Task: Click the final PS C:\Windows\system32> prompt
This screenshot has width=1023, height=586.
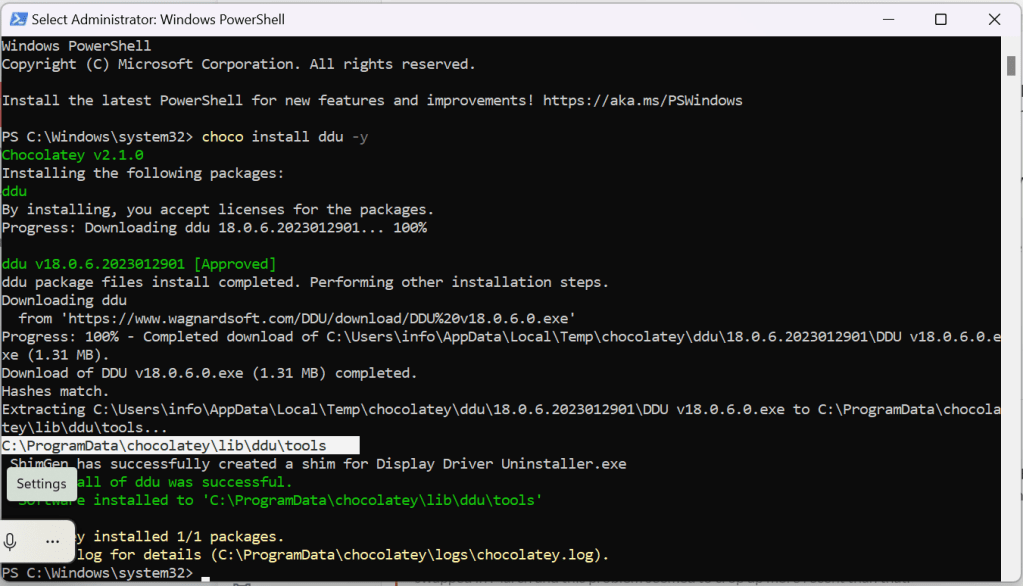Action: [97, 573]
